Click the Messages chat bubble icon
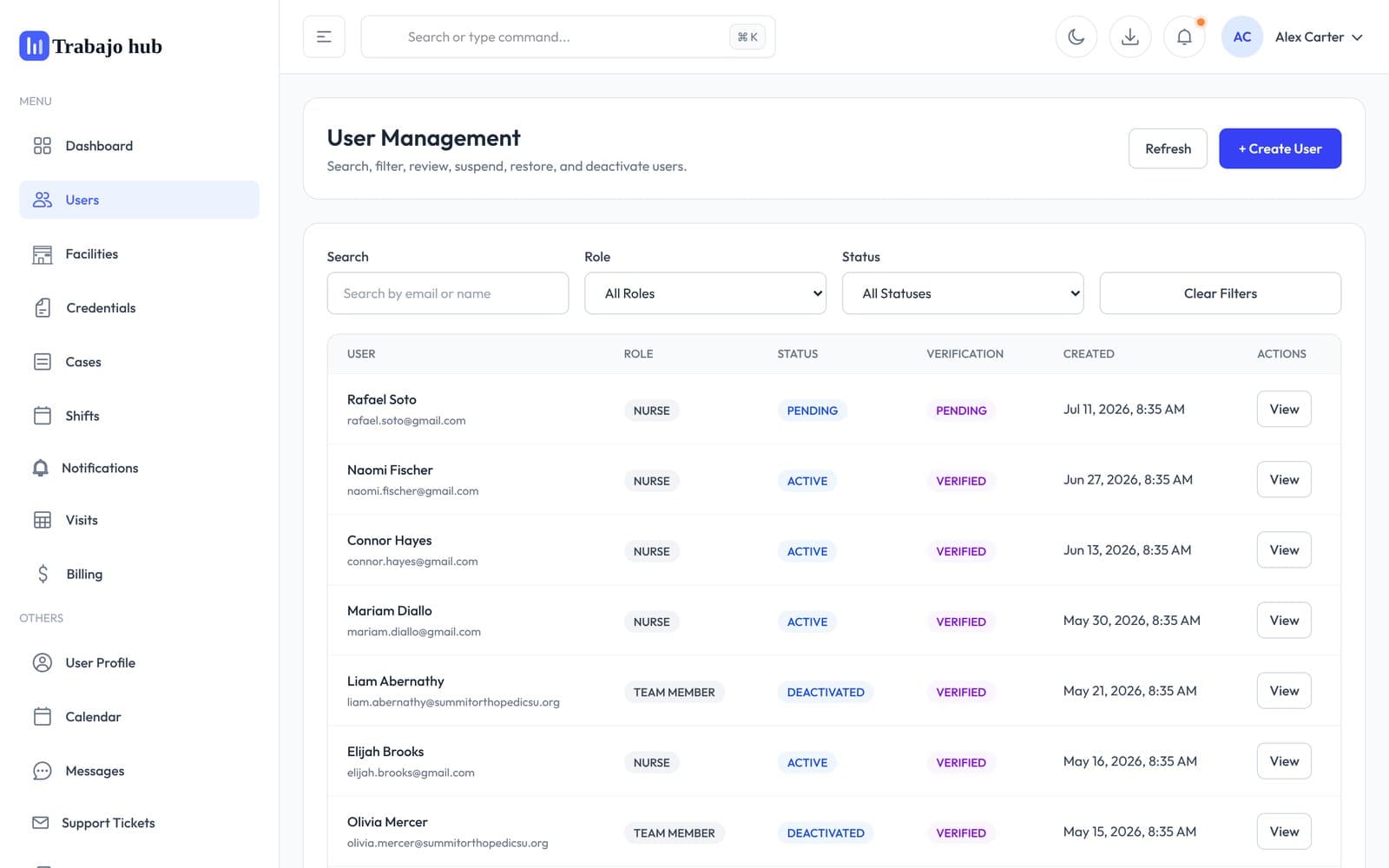The height and width of the screenshot is (868, 1389). point(42,771)
